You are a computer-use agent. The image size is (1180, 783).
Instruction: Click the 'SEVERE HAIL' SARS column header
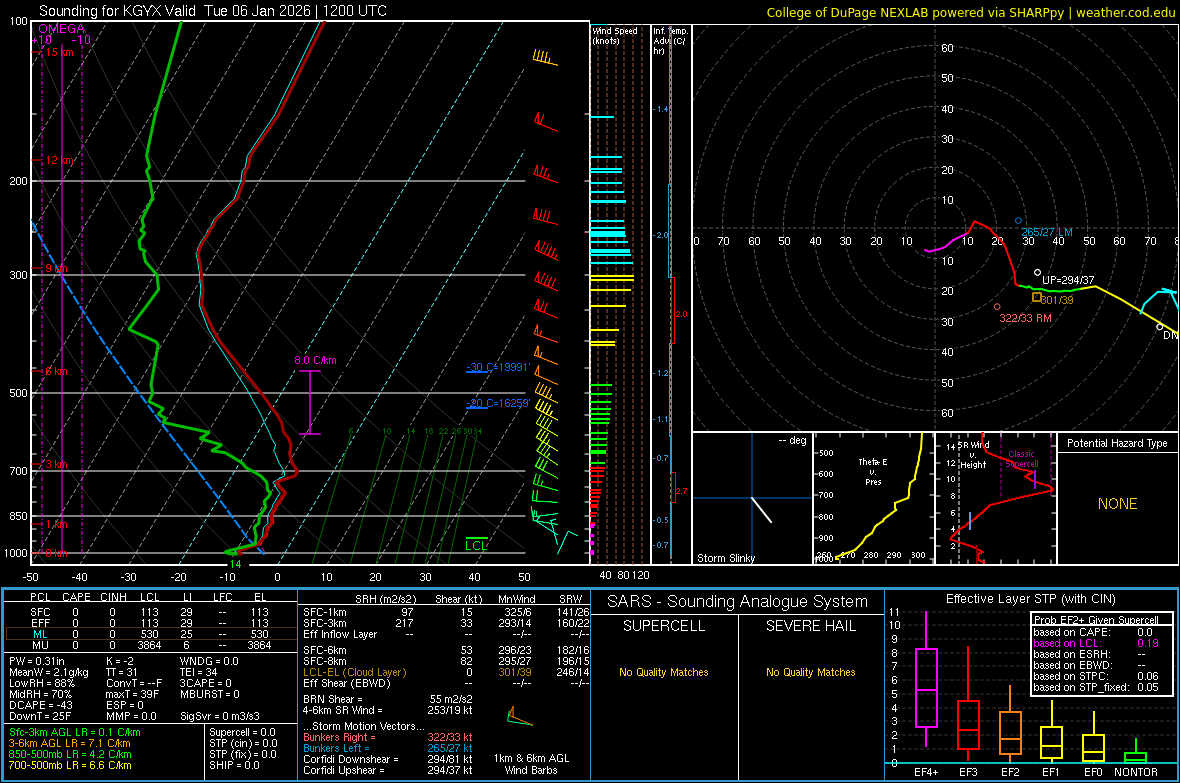(810, 626)
